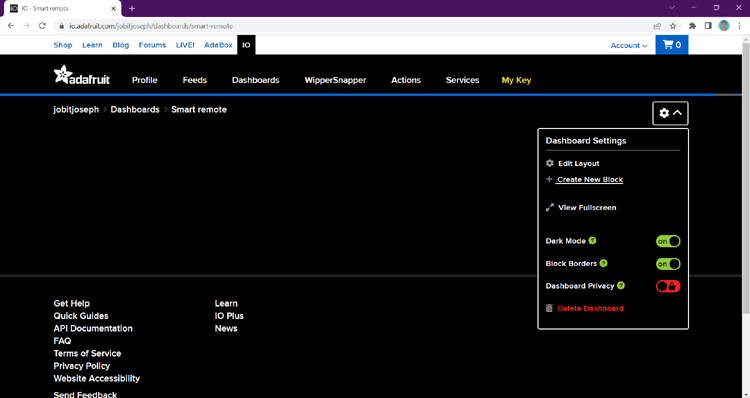Expand the Account dropdown

[x=629, y=45]
